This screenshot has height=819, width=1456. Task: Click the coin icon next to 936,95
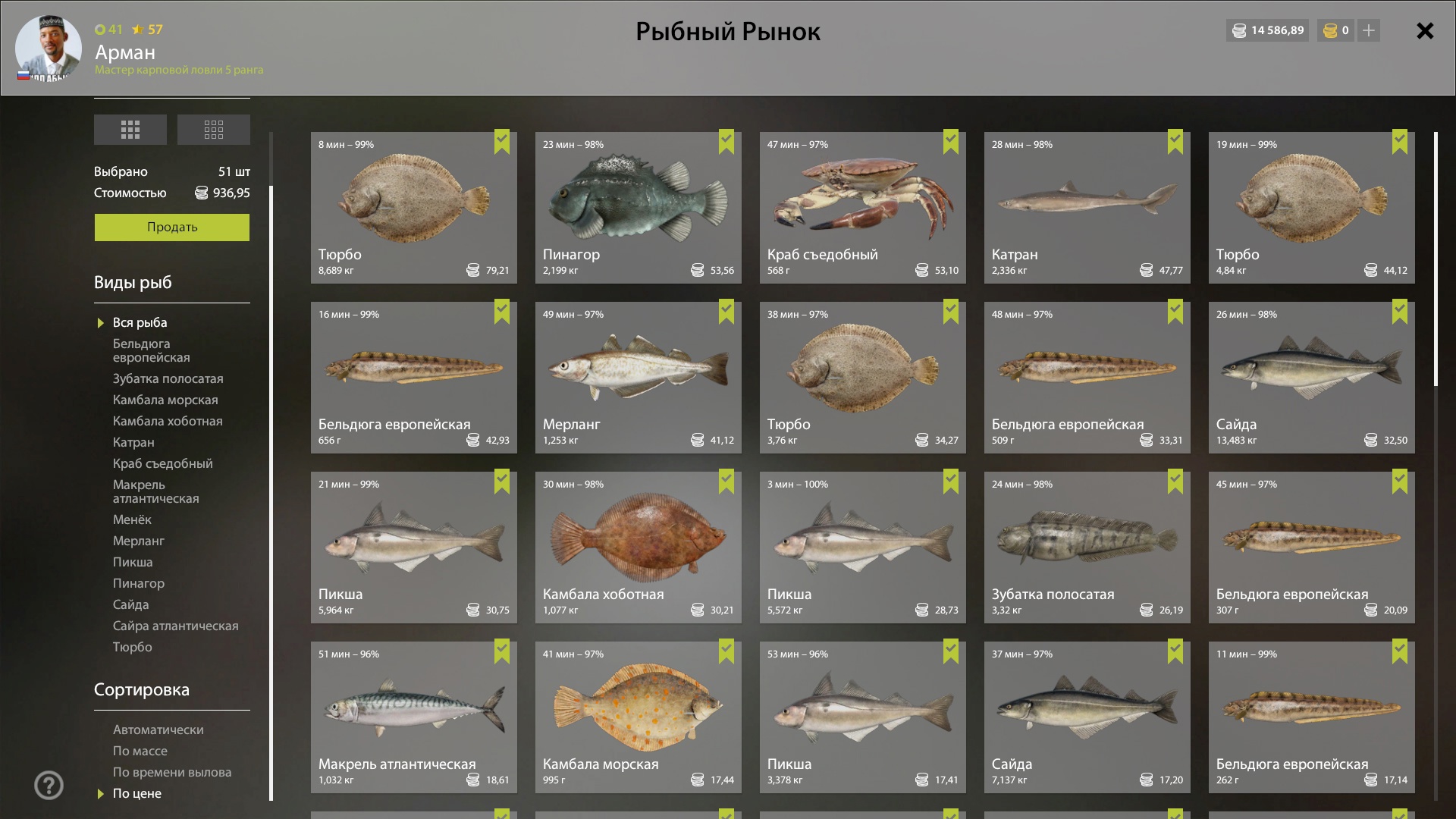coord(201,193)
